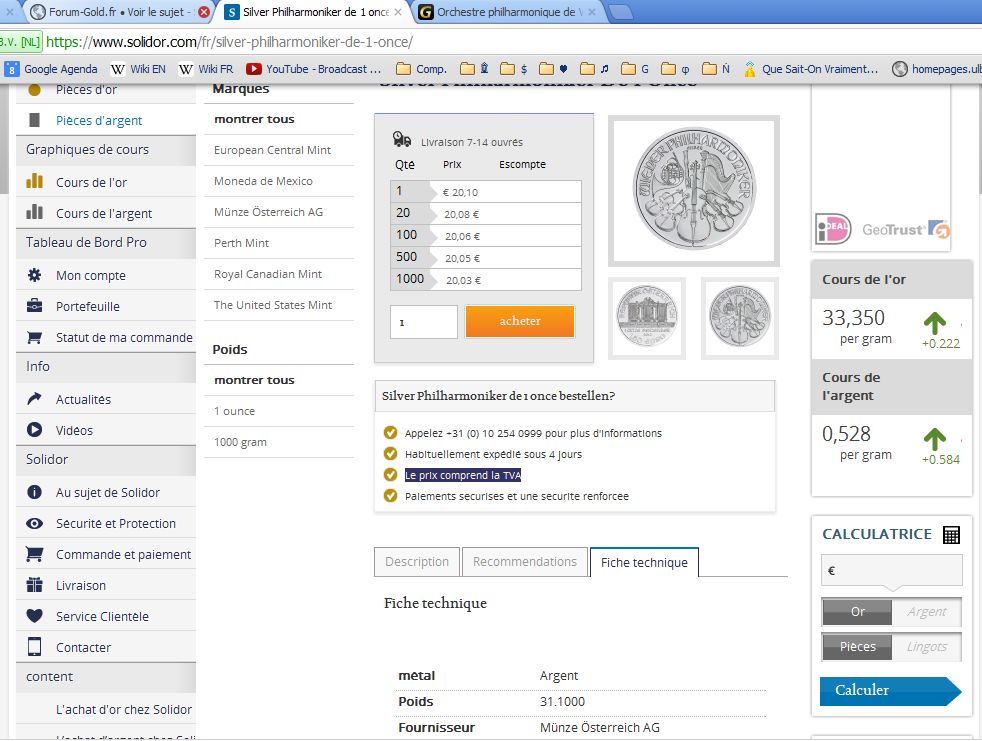Image resolution: width=982 pixels, height=741 pixels.
Task: Click the coin reverse thumbnail showing the organ
Action: [648, 318]
